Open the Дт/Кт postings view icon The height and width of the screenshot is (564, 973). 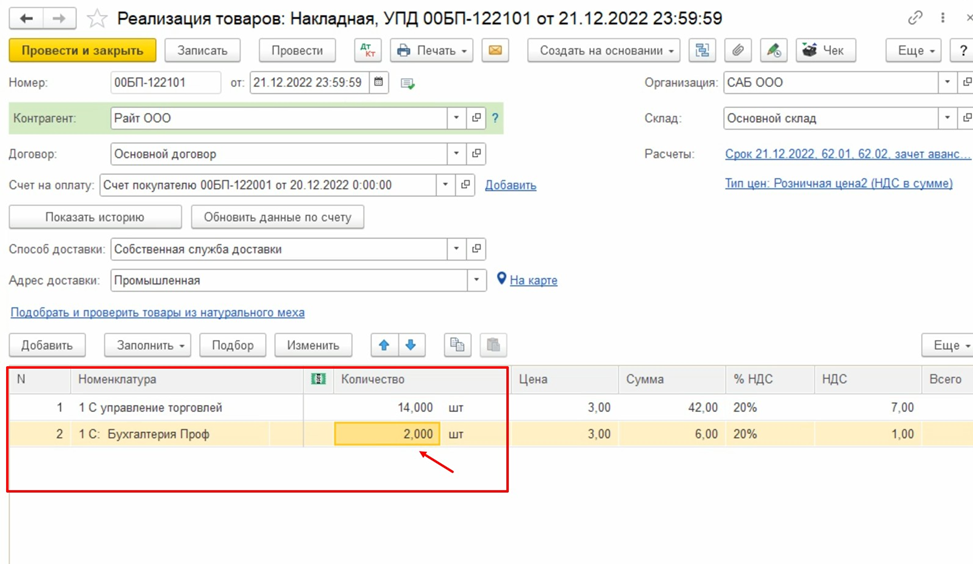(368, 50)
